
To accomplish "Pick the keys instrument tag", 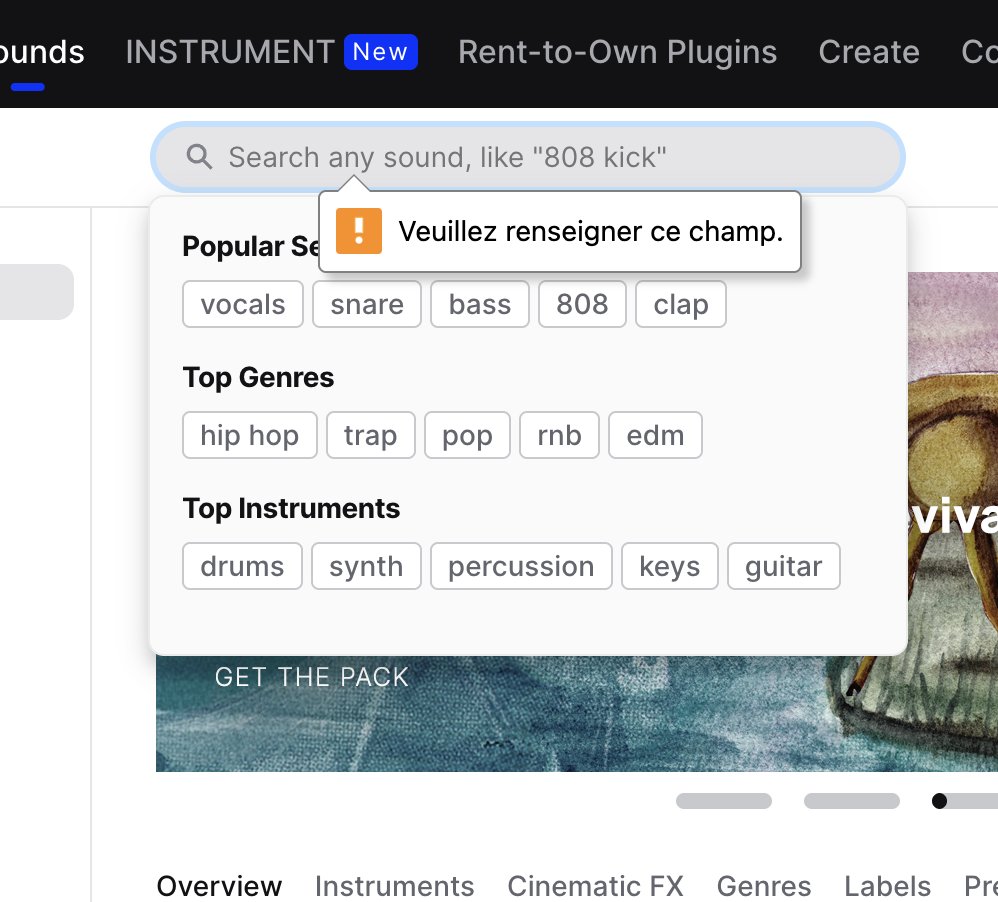I will point(670,566).
